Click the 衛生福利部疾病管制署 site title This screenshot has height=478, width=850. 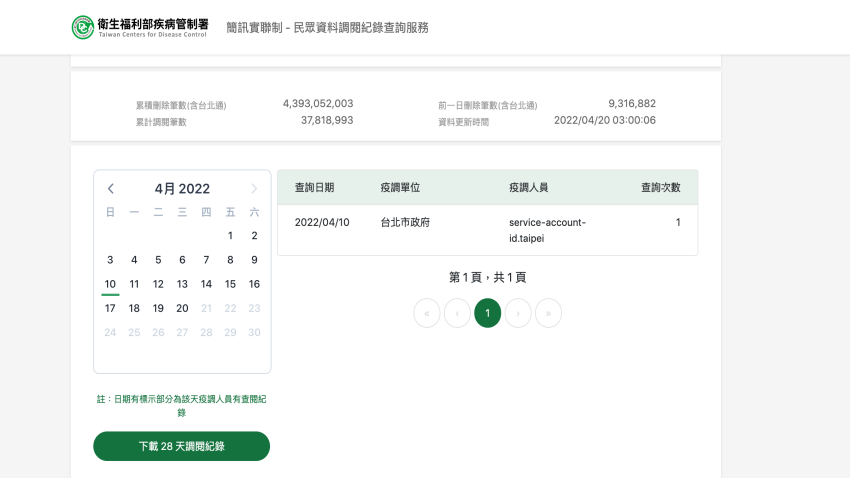pos(153,23)
